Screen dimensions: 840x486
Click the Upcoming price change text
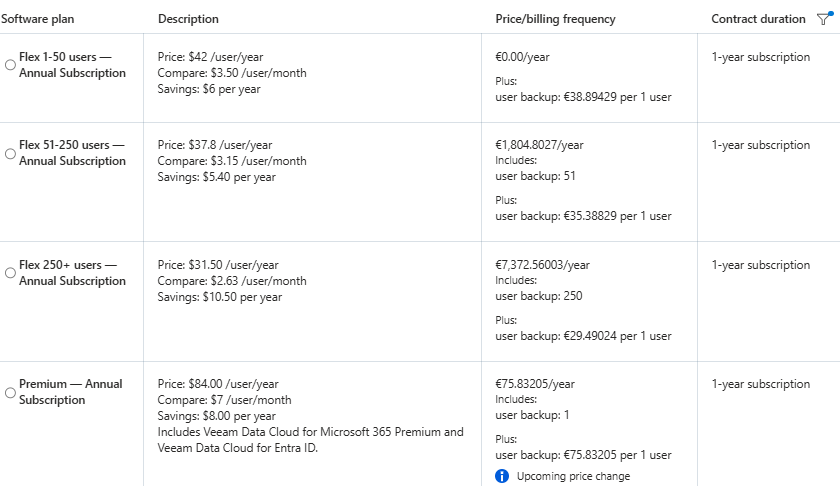coord(573,476)
